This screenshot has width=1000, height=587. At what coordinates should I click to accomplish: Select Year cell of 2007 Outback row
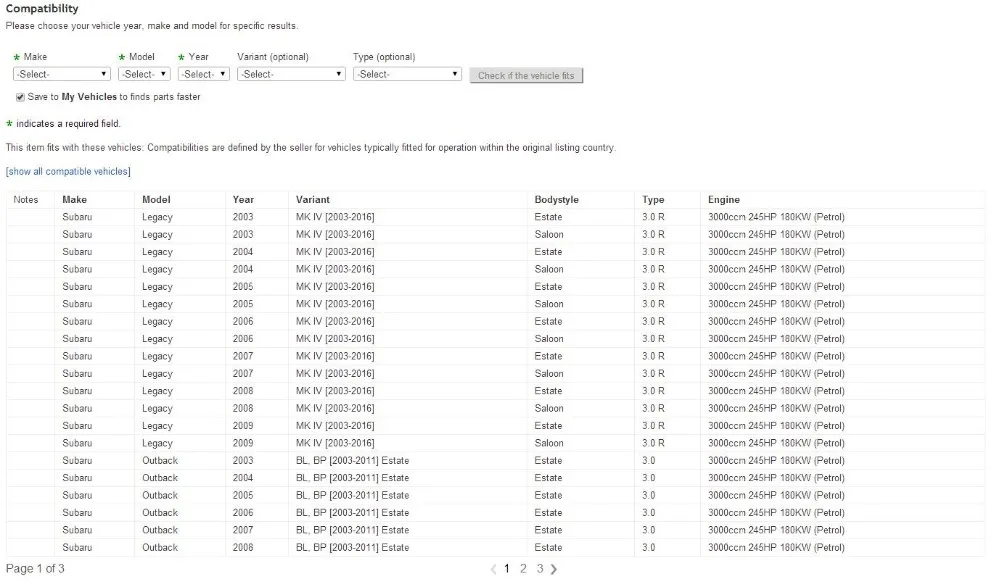click(243, 530)
